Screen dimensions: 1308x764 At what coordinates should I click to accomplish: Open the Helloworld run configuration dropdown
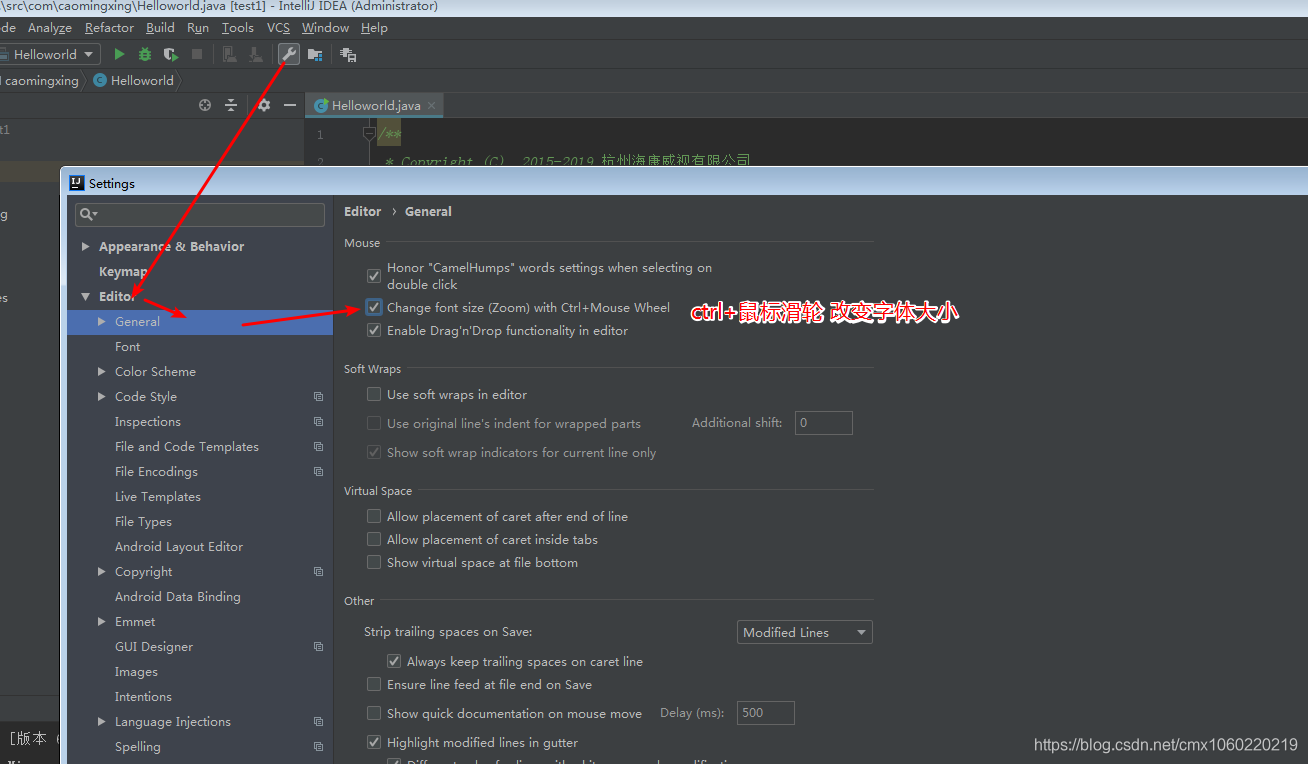[48, 54]
